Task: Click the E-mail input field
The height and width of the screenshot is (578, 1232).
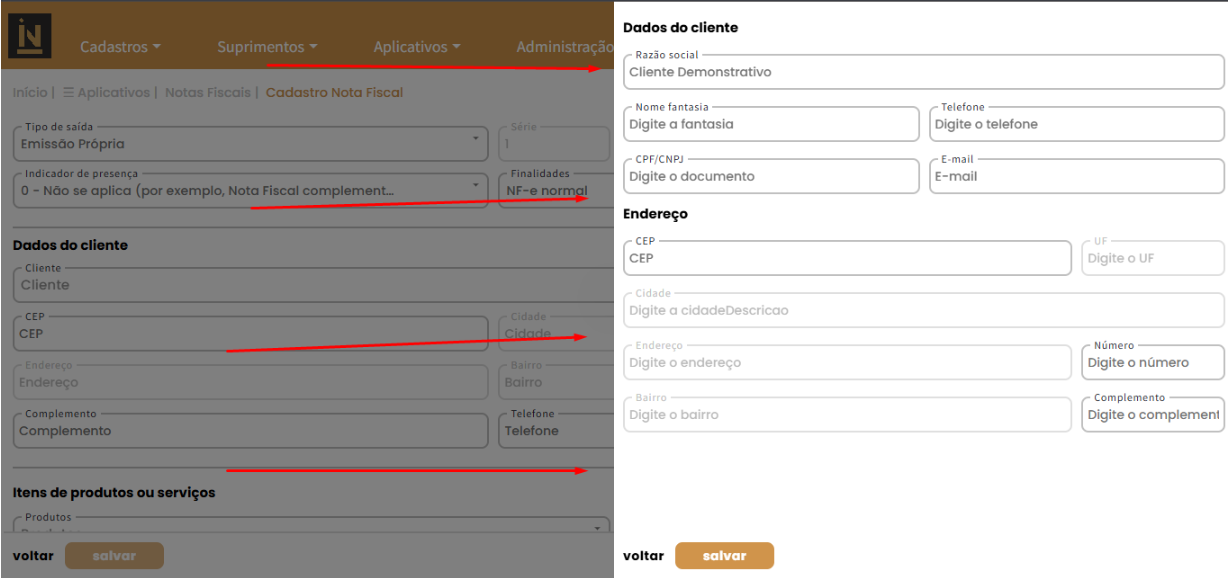Action: pos(1077,176)
